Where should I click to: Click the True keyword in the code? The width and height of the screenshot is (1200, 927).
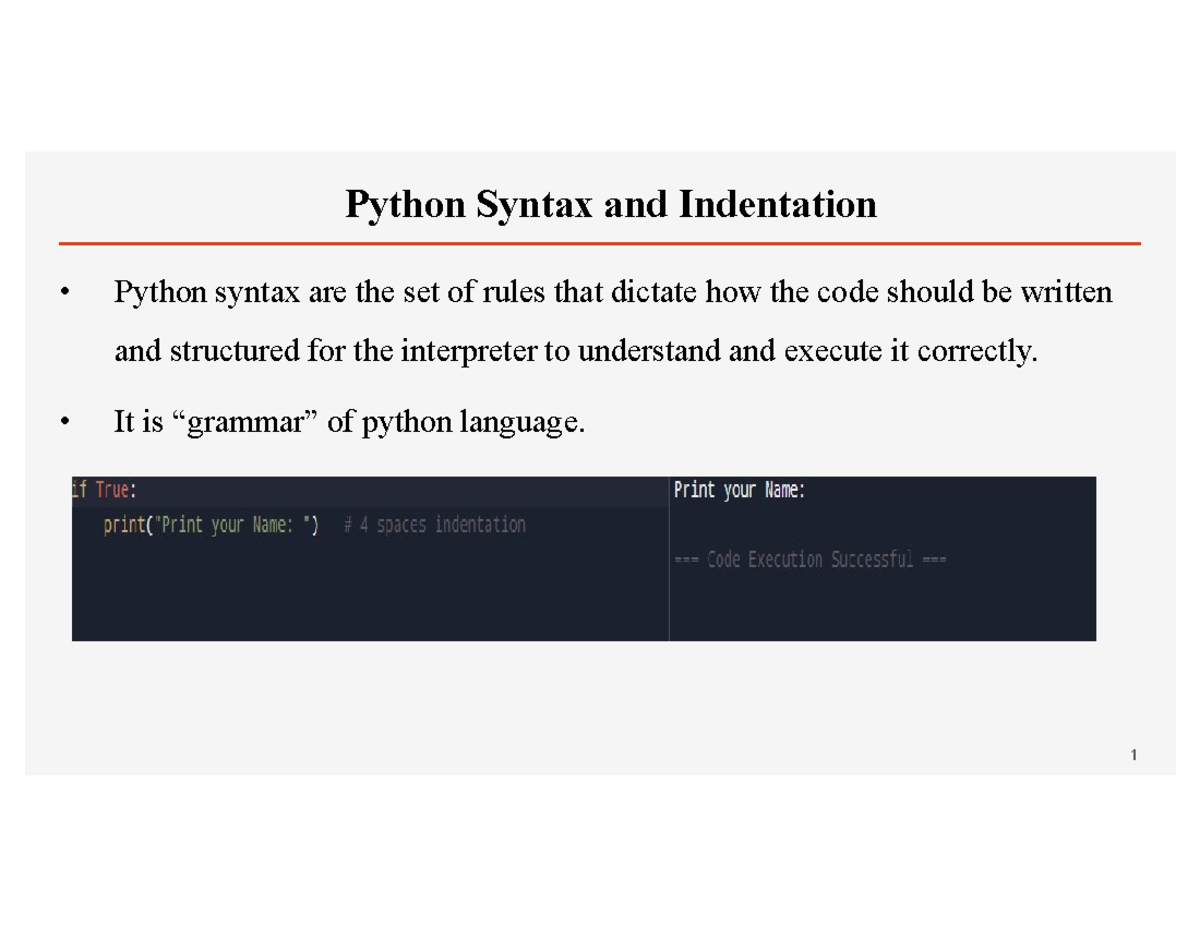114,490
